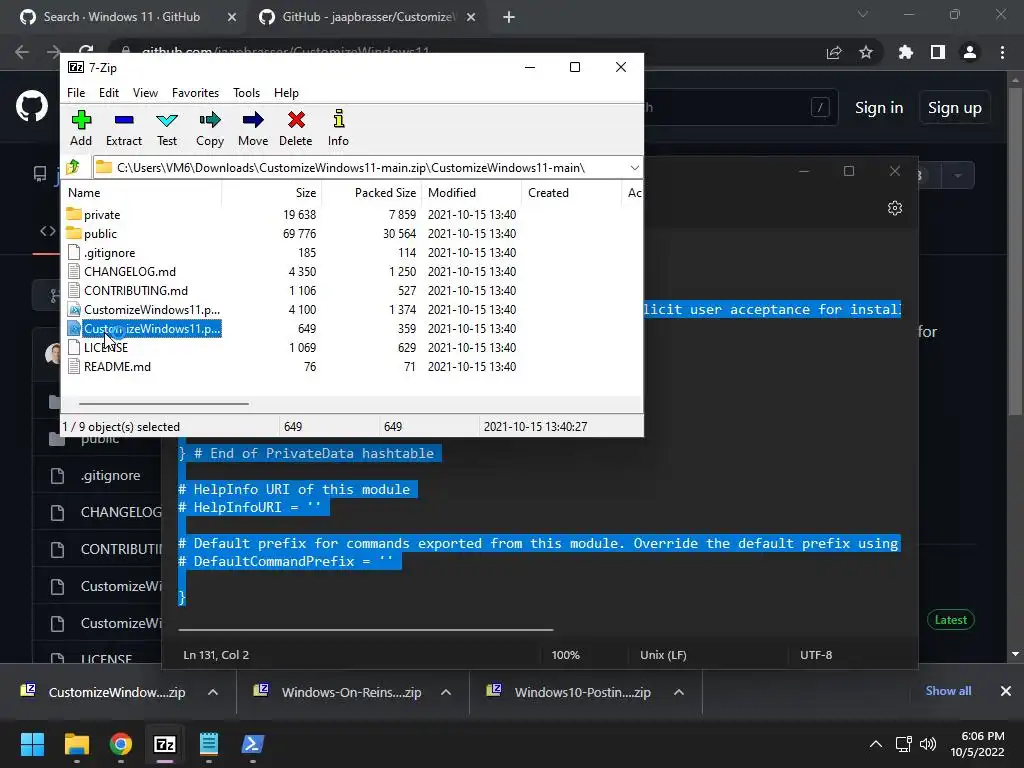Click the GitHub logo
The width and height of the screenshot is (1024, 768).
[x=32, y=106]
